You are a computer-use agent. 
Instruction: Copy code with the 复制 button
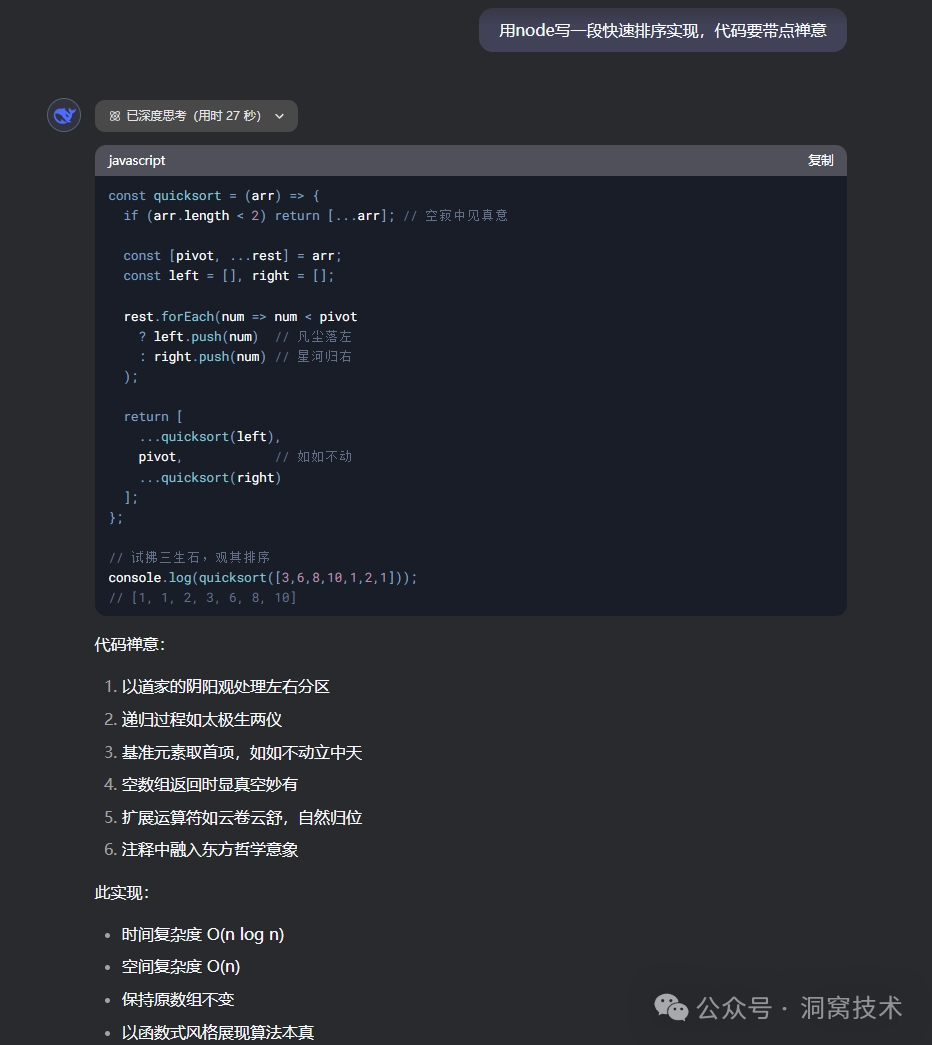point(820,160)
